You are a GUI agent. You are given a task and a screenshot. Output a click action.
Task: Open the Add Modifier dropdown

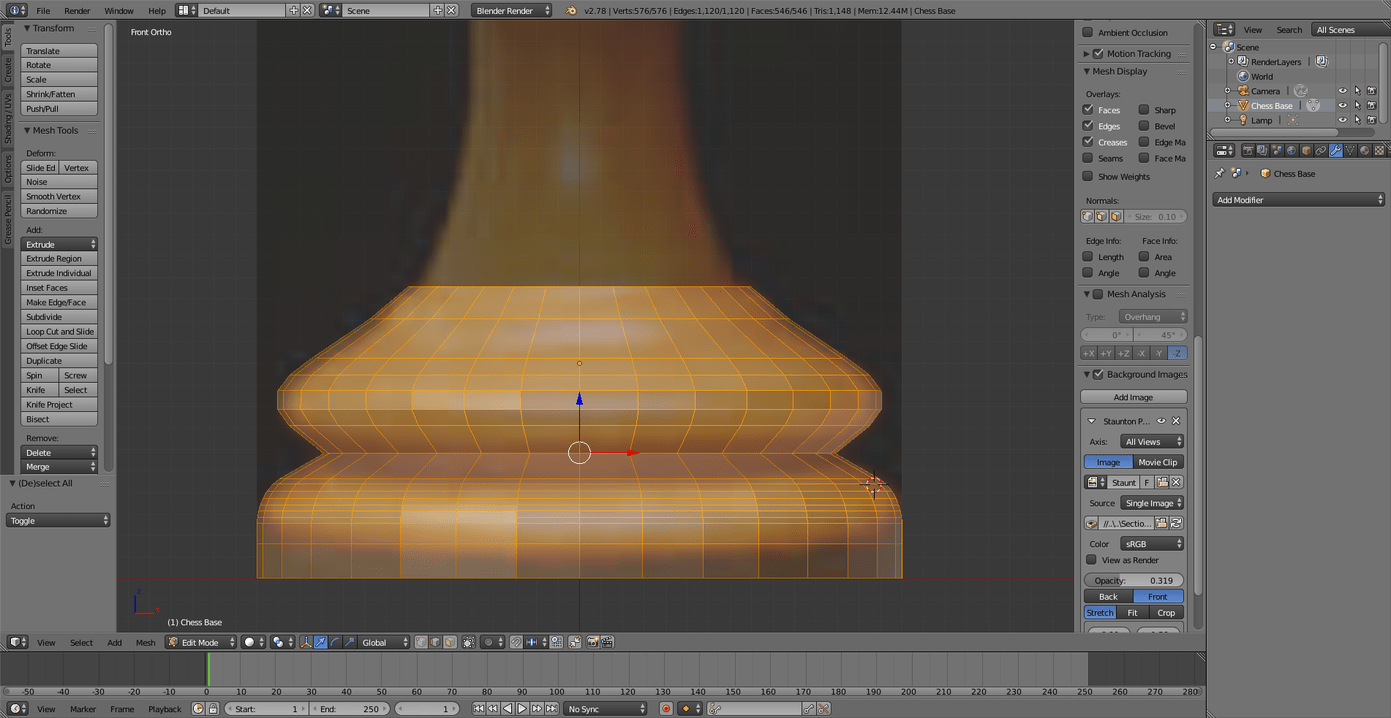[1299, 200]
